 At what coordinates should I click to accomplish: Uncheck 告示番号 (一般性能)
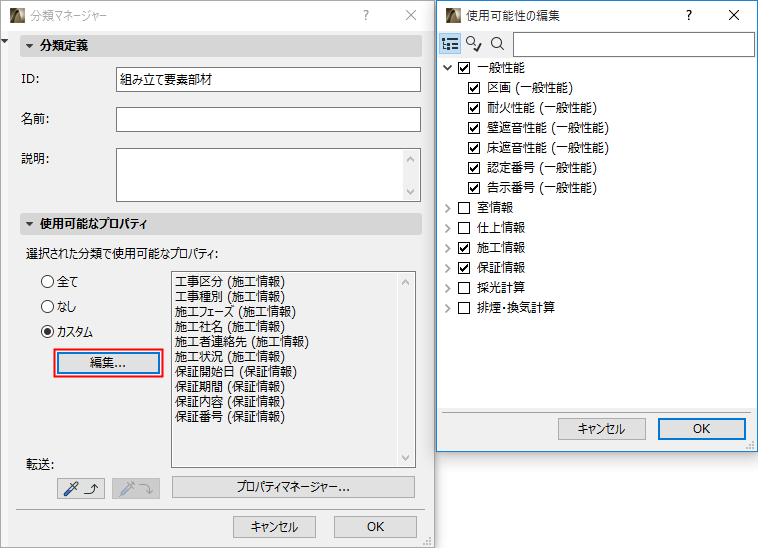474,187
